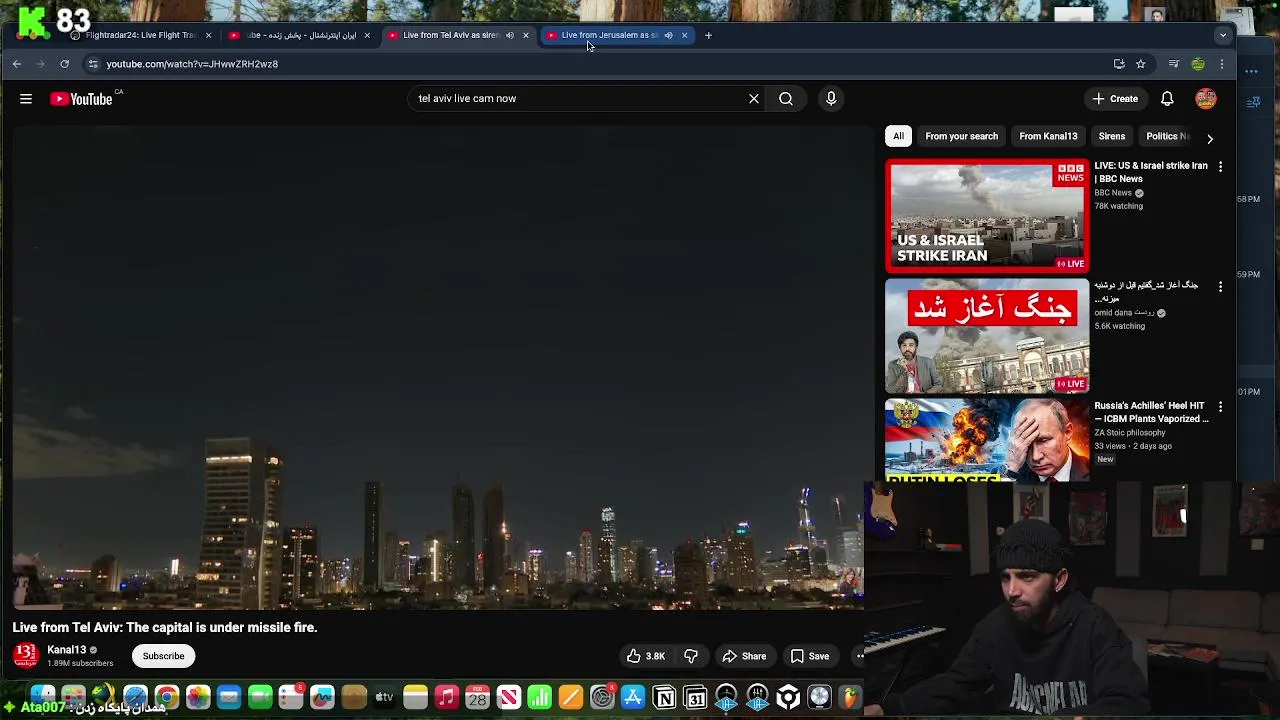
Task: Open Apple TV app in the Dock
Action: [384, 697]
